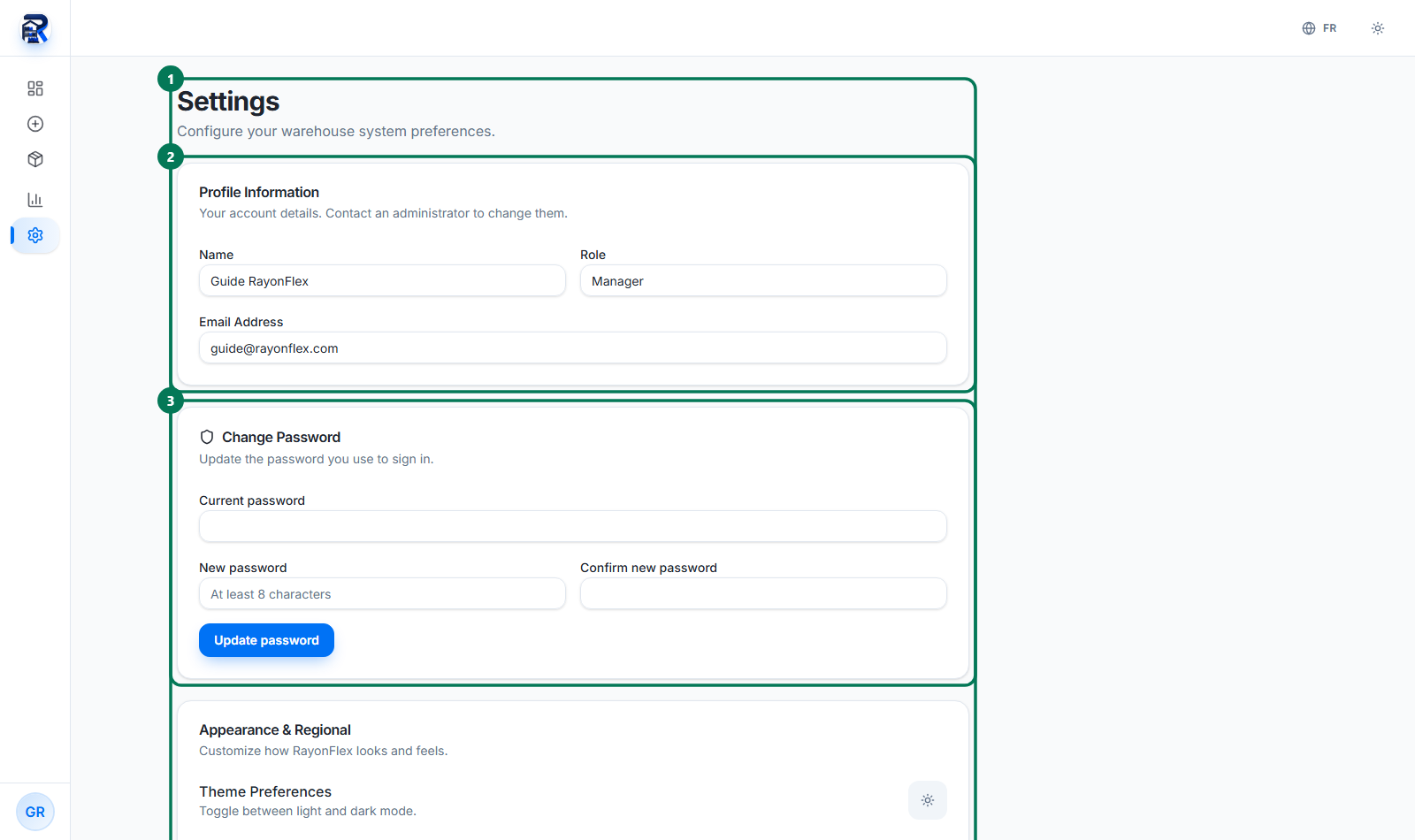The height and width of the screenshot is (840, 1415).
Task: Focus the New password field
Action: 382,594
